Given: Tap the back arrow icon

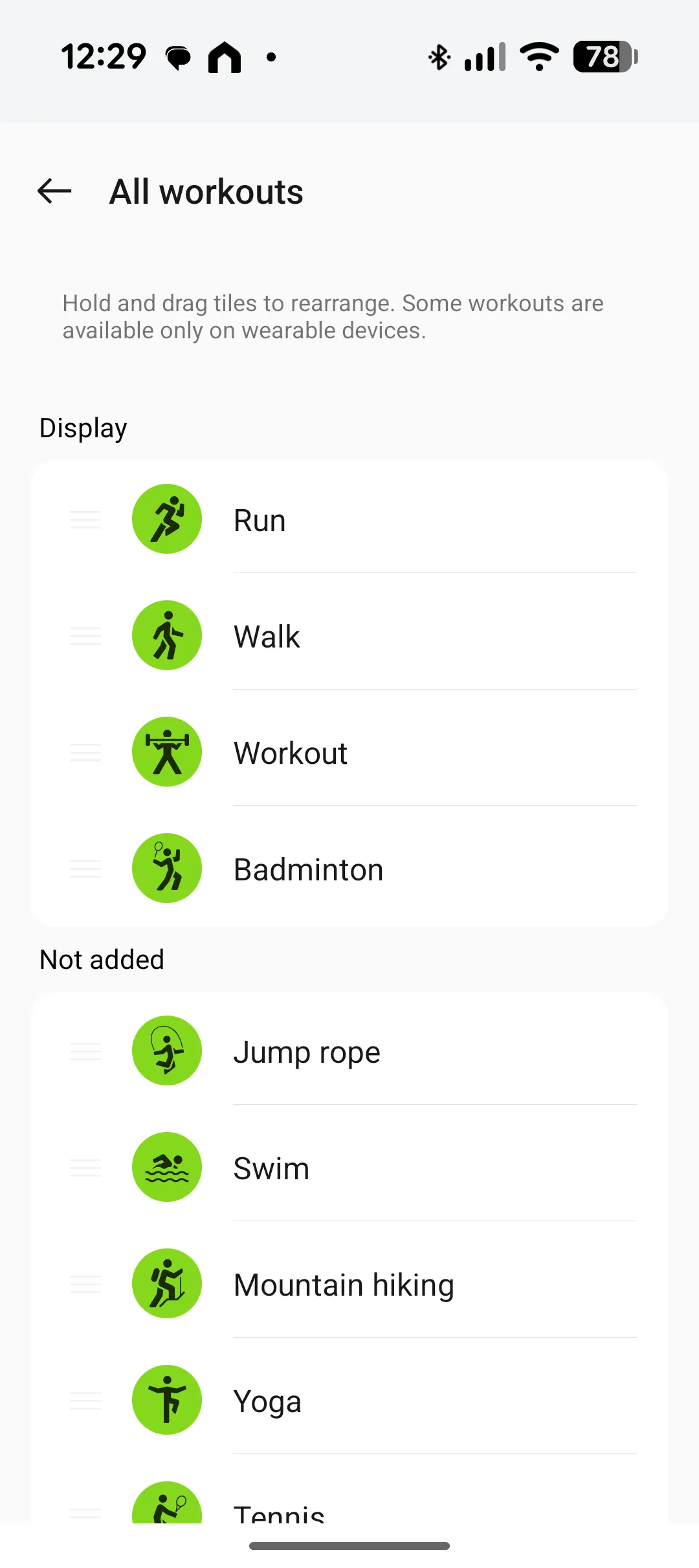Looking at the screenshot, I should [54, 191].
